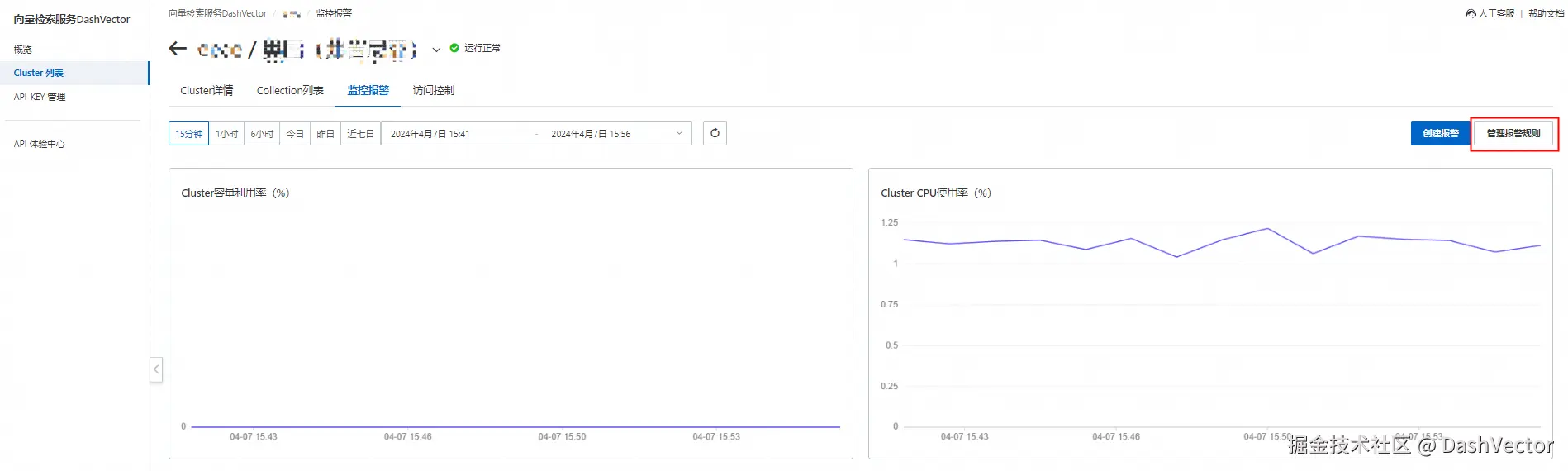The width and height of the screenshot is (1568, 471).
Task: Open the 监控报警 tab
Action: [x=368, y=90]
